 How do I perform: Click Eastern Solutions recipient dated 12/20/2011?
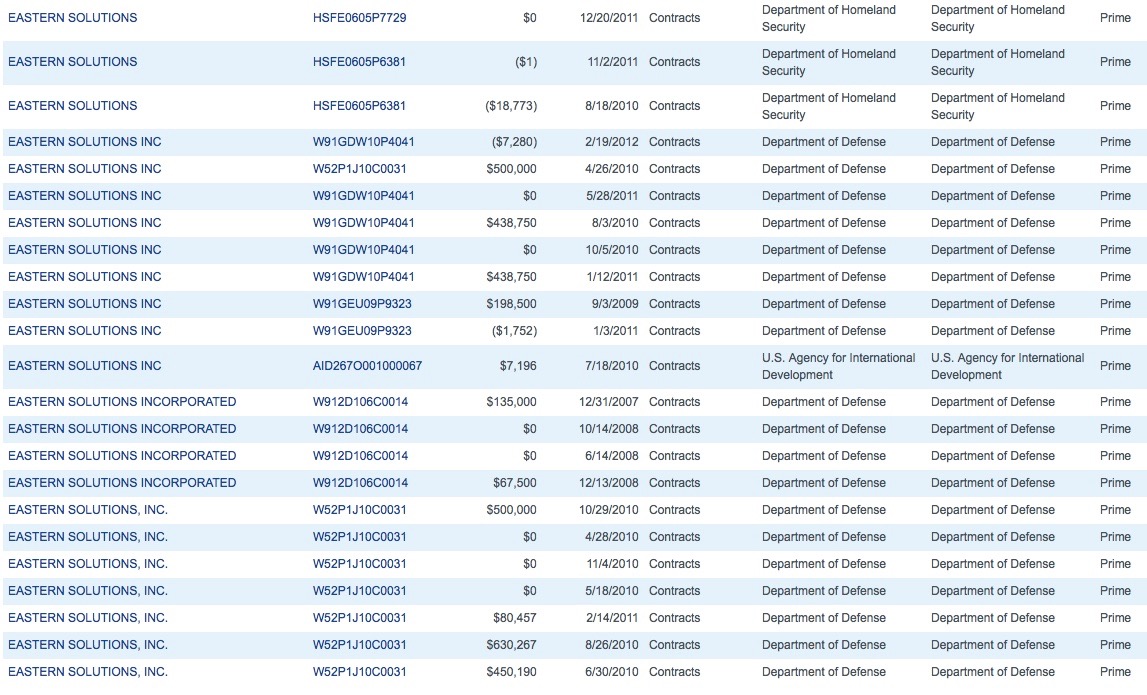click(73, 18)
